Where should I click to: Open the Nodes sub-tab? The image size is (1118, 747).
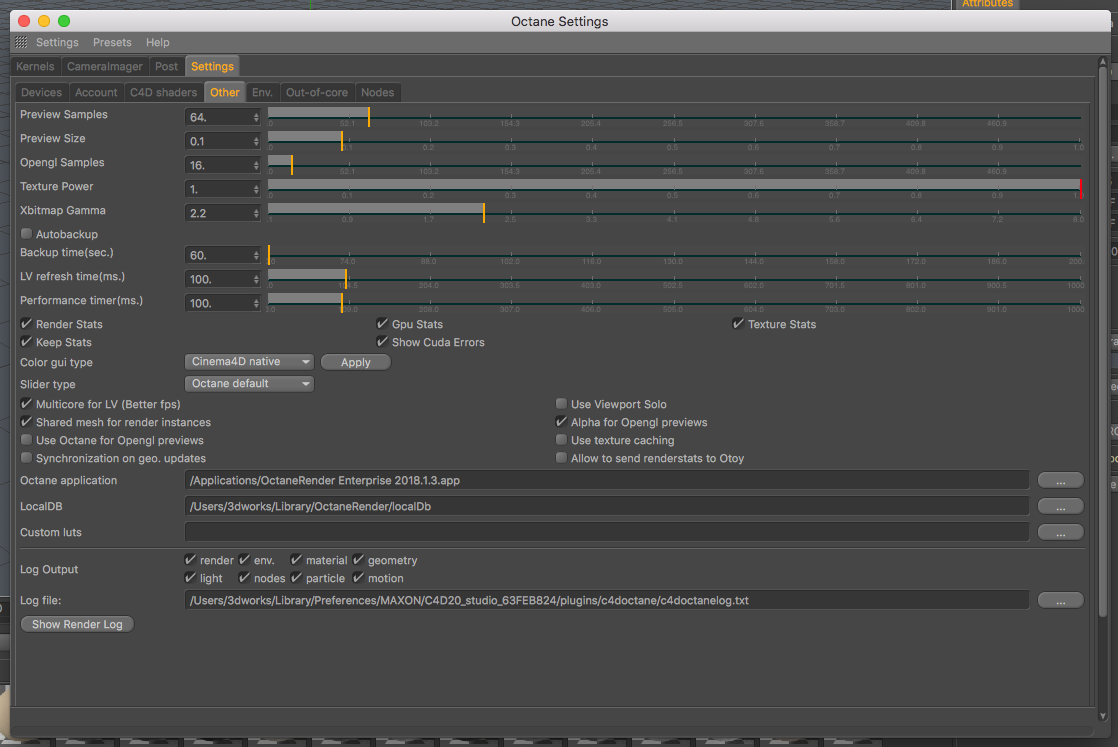377,92
